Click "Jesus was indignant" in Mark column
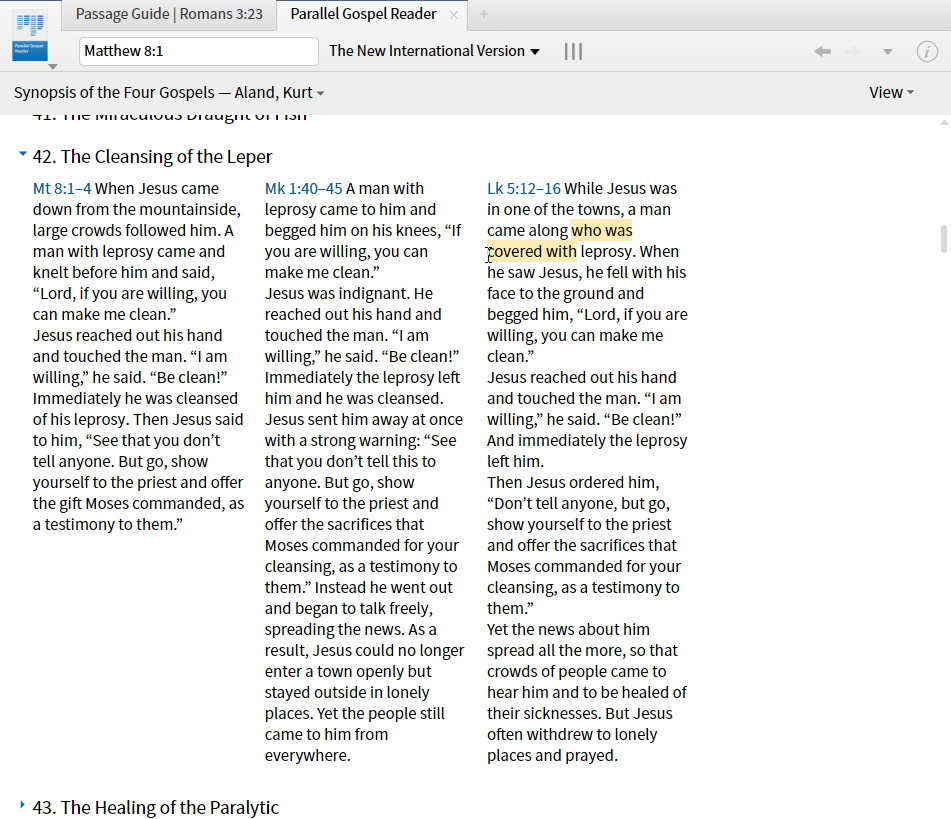Screen dimensions: 951x819 click(x=337, y=294)
